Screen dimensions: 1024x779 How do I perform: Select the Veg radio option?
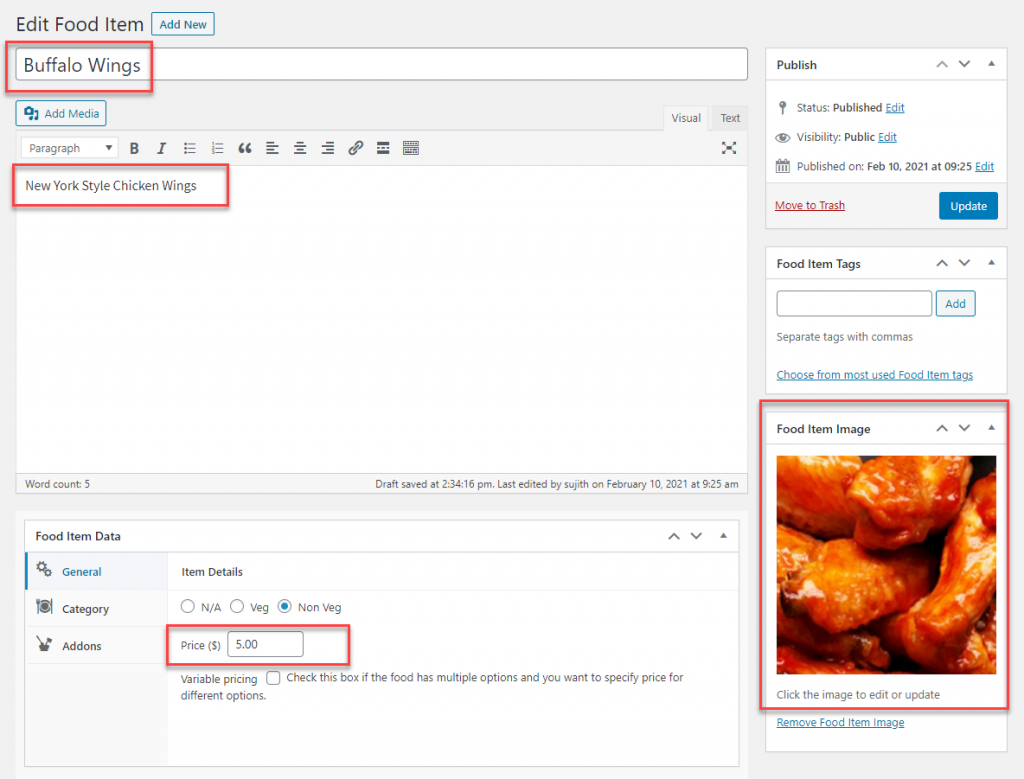point(237,607)
